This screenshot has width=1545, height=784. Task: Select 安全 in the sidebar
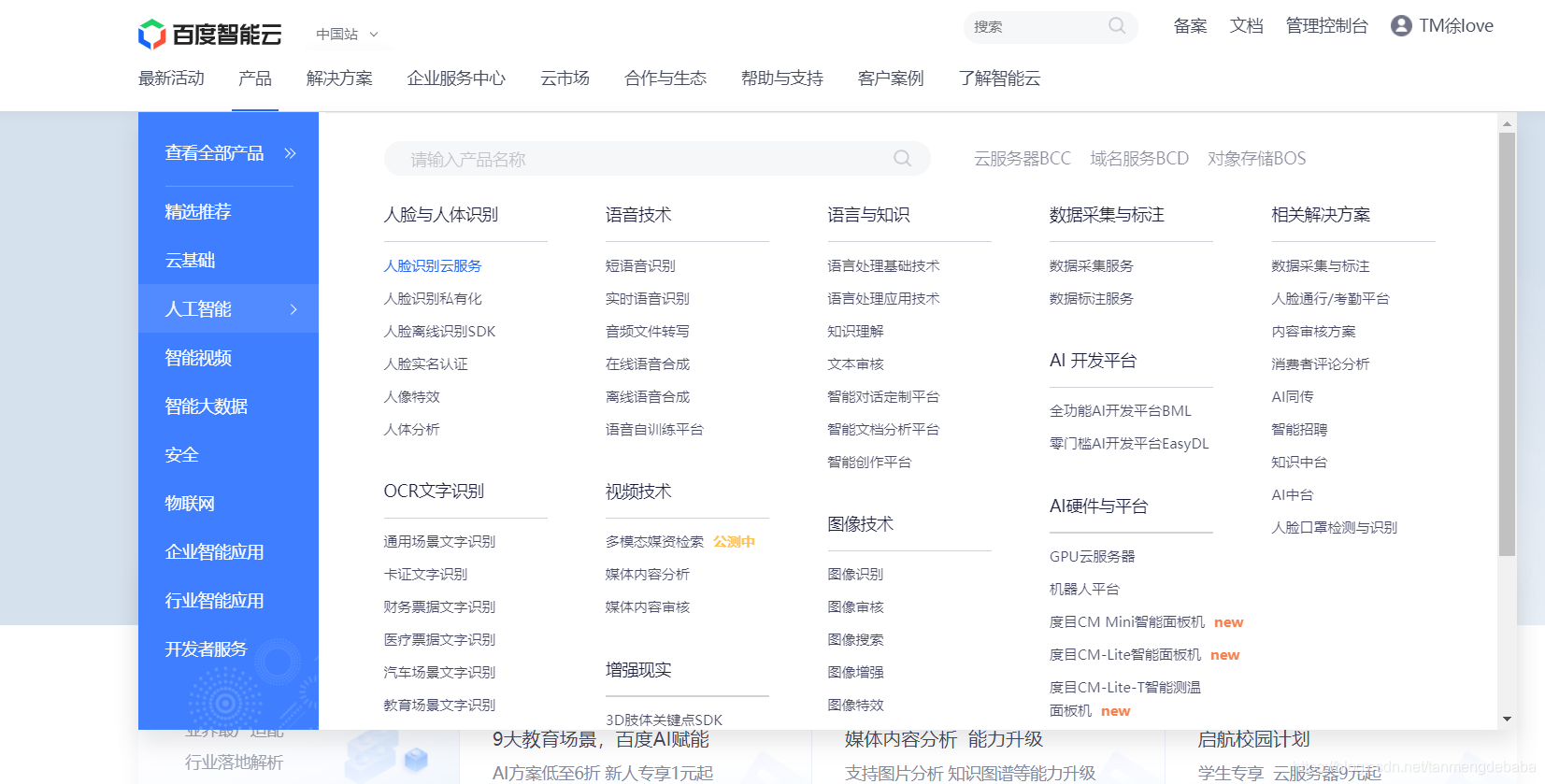tap(181, 455)
